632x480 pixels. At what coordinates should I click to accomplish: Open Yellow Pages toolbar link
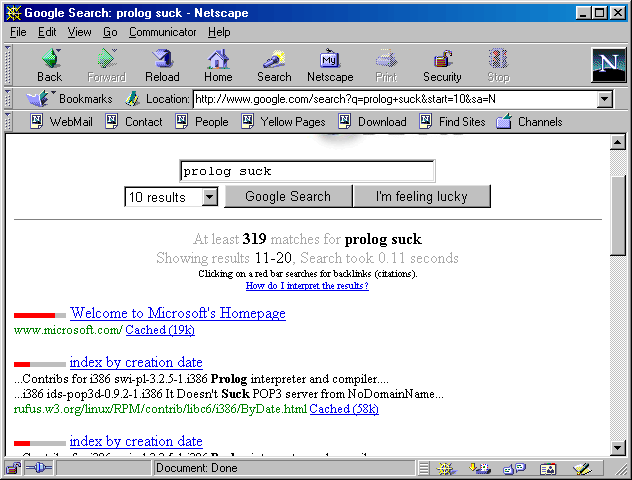[x=283, y=121]
